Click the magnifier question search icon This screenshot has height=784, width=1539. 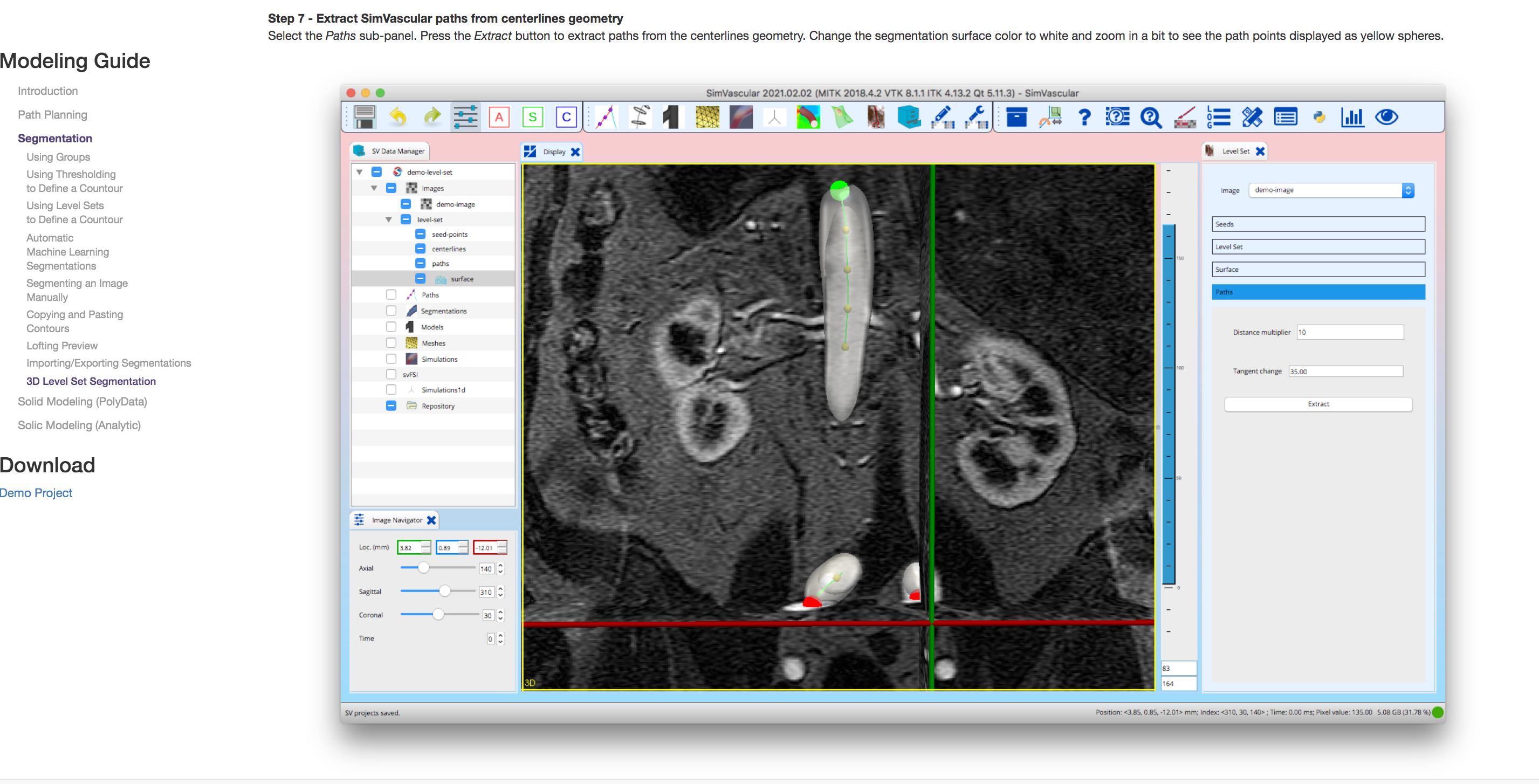coord(1151,117)
